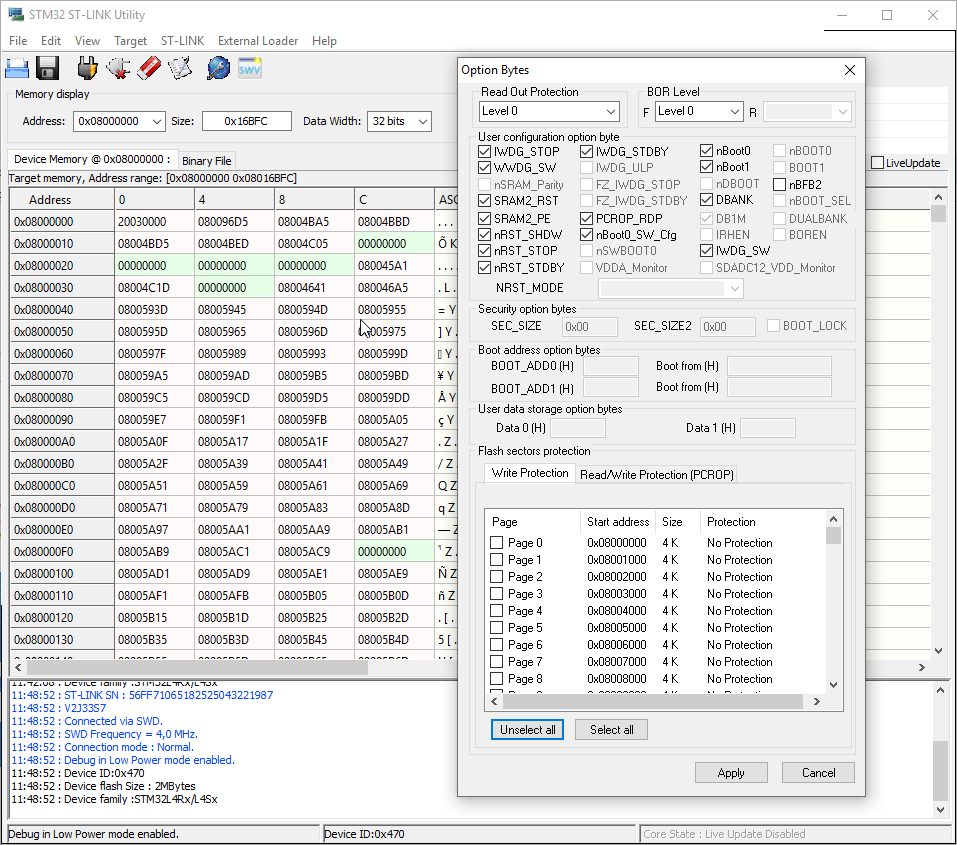Enable the nBFB2 checkbox
The image size is (957, 845).
coord(779,184)
